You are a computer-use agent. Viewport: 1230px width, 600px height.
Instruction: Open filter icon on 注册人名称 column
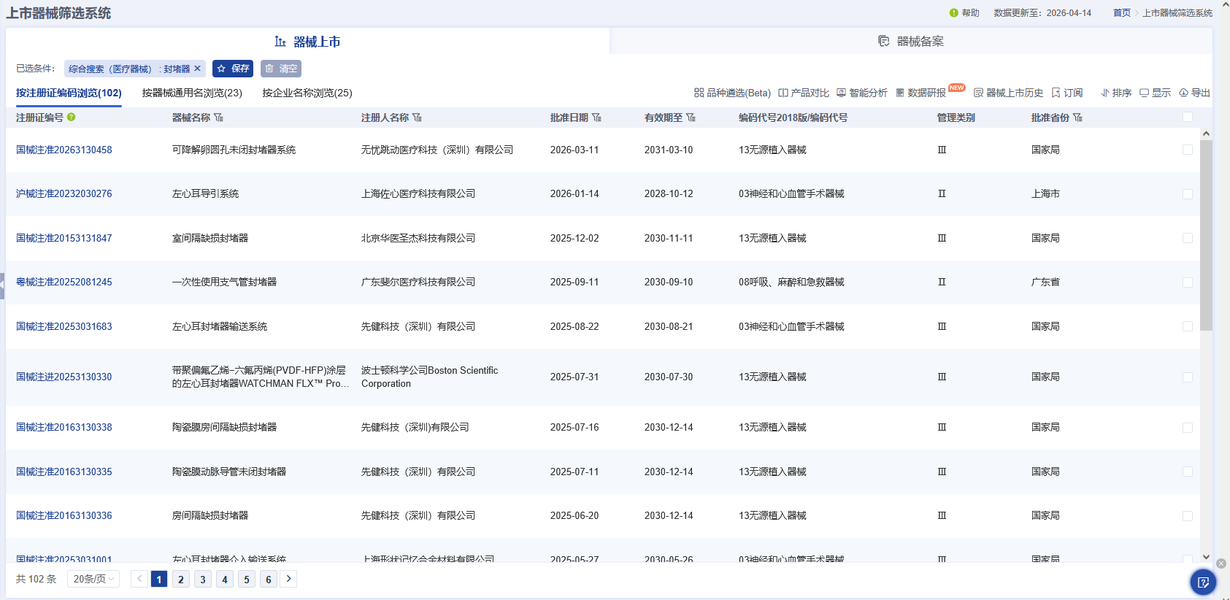[417, 118]
